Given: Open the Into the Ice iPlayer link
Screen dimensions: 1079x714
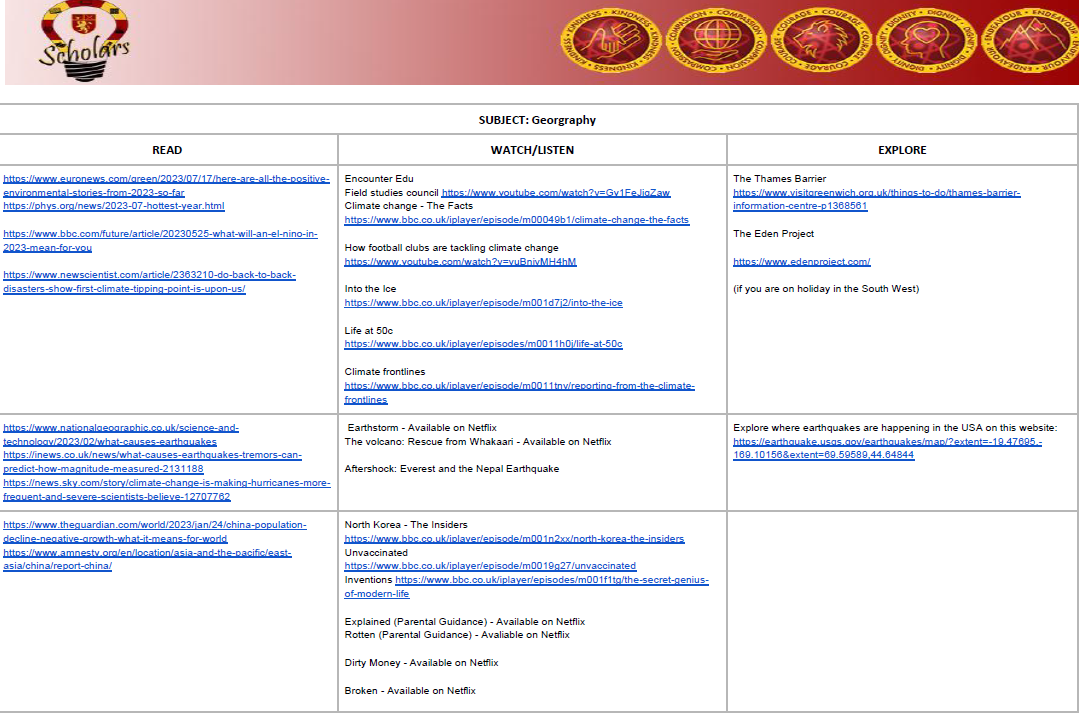Looking at the screenshot, I should pyautogui.click(x=483, y=303).
